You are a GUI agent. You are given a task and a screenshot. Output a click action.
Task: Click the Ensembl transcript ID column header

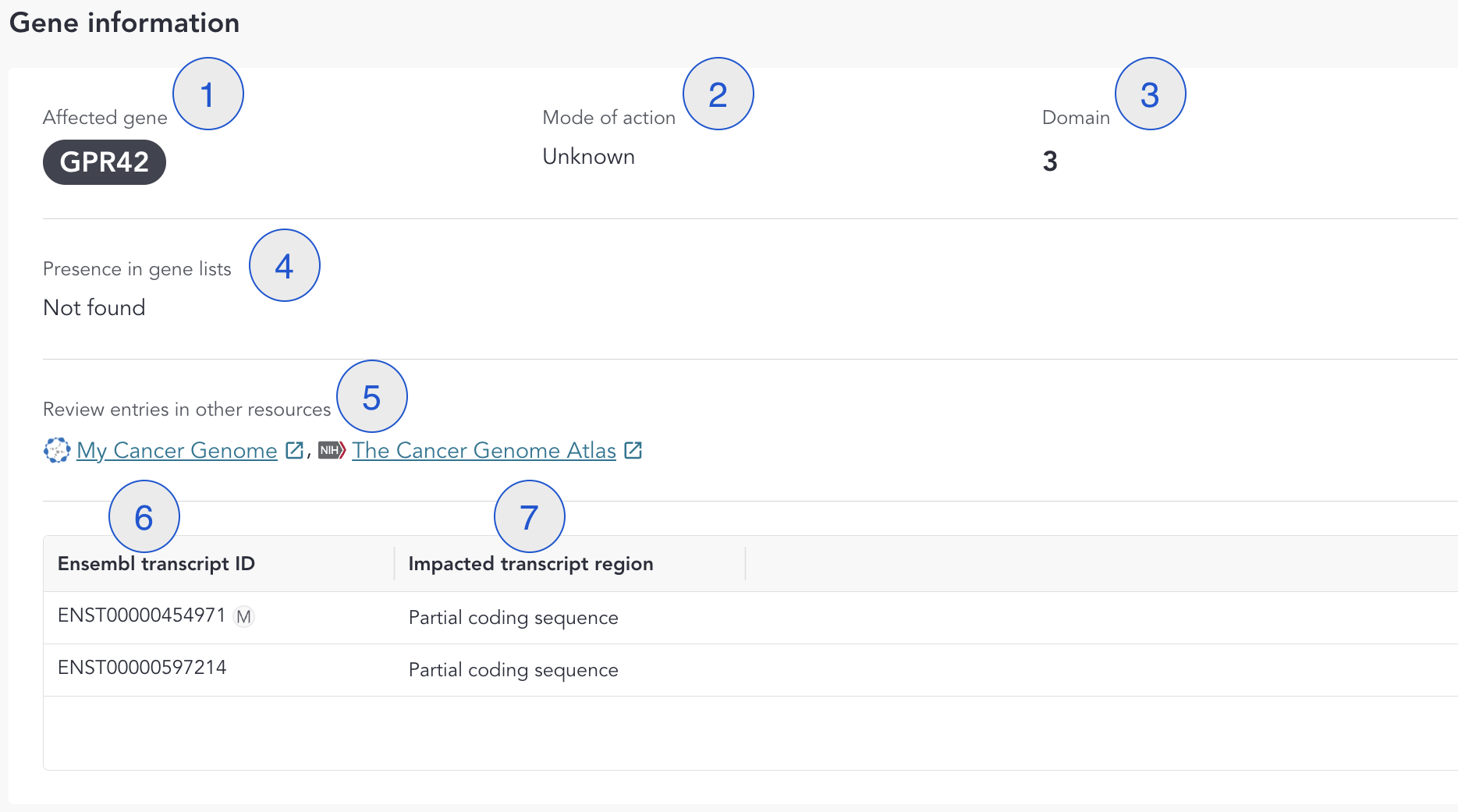[x=156, y=564]
